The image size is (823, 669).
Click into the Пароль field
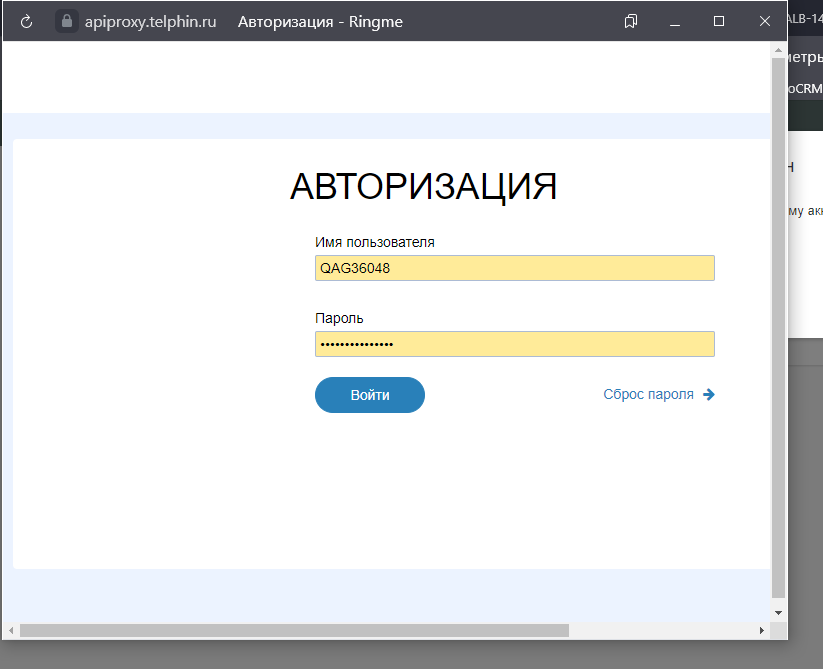point(514,344)
